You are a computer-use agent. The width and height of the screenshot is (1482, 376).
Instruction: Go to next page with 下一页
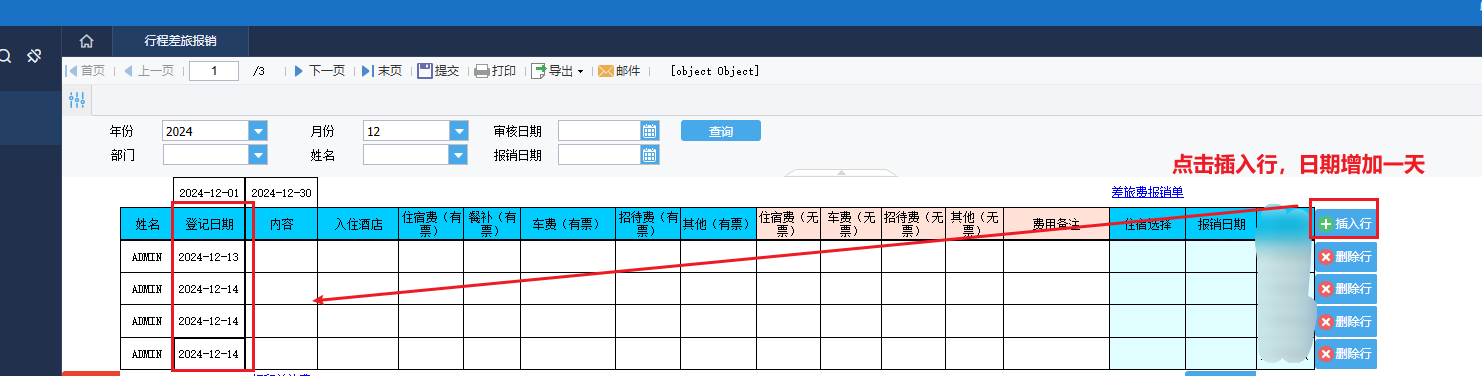pyautogui.click(x=319, y=71)
